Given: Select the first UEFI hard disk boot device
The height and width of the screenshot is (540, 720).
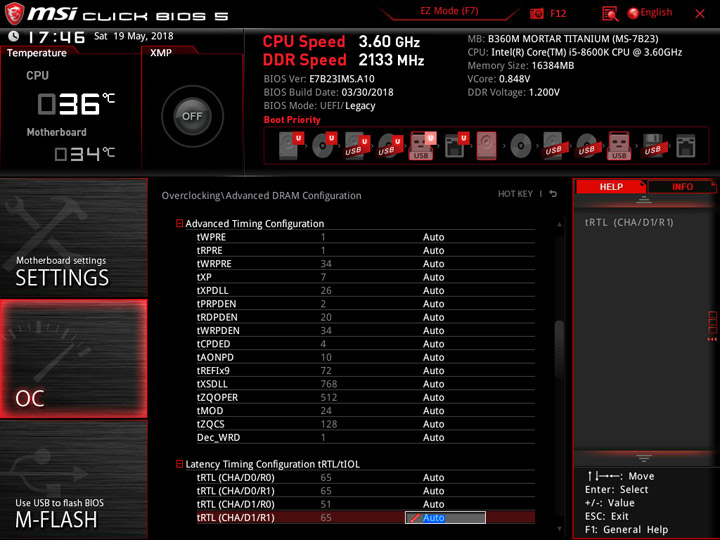Looking at the screenshot, I should point(291,146).
